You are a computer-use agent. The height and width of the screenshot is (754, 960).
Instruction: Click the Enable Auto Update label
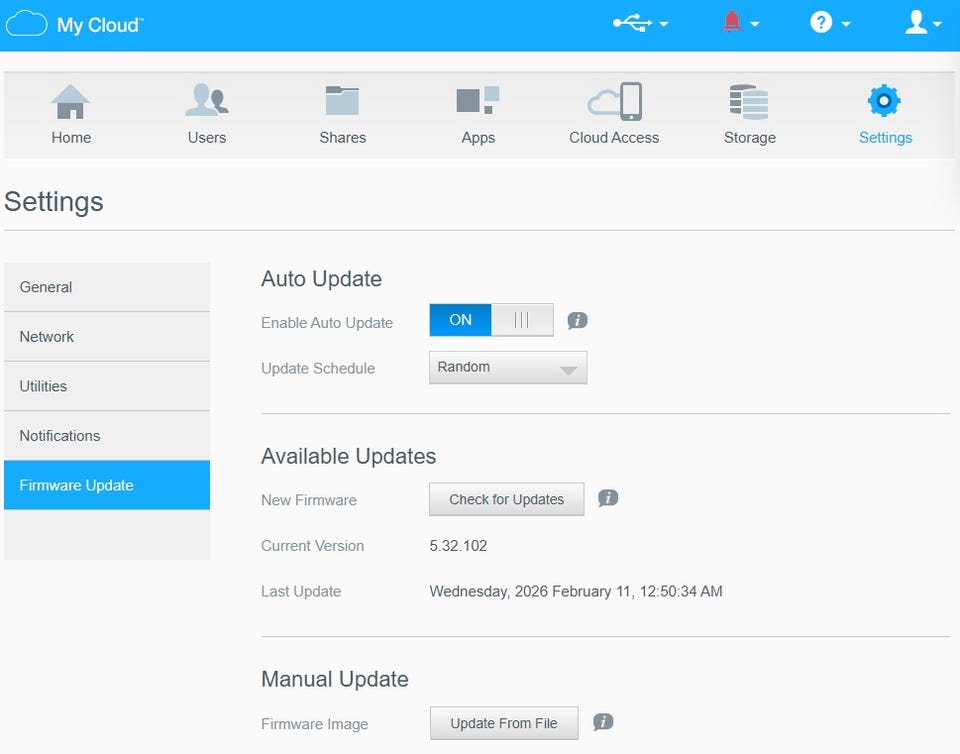click(327, 323)
